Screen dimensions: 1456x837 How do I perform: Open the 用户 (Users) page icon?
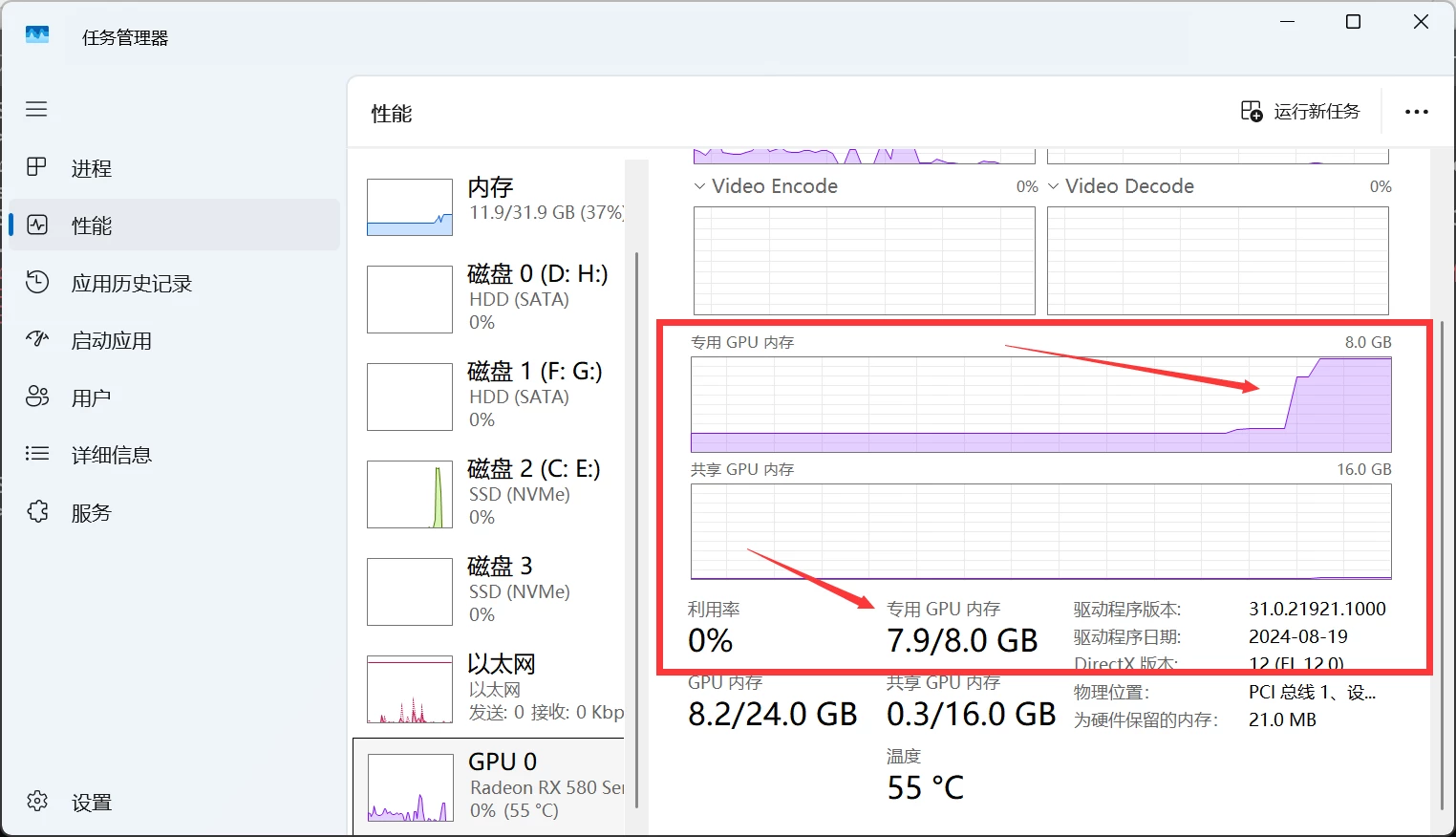point(36,397)
